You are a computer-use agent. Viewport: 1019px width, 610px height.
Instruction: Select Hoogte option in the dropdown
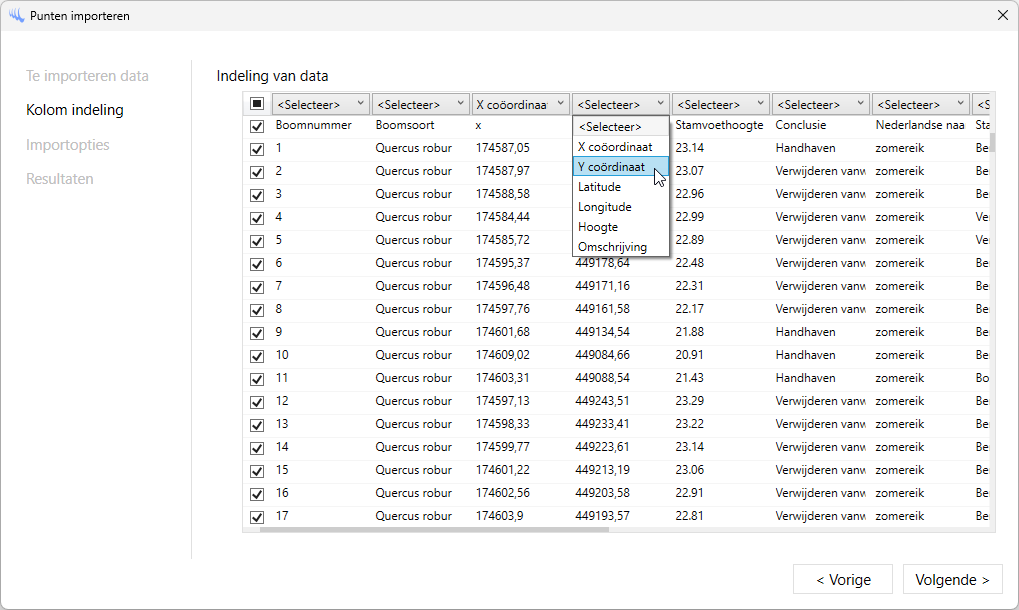tap(598, 227)
